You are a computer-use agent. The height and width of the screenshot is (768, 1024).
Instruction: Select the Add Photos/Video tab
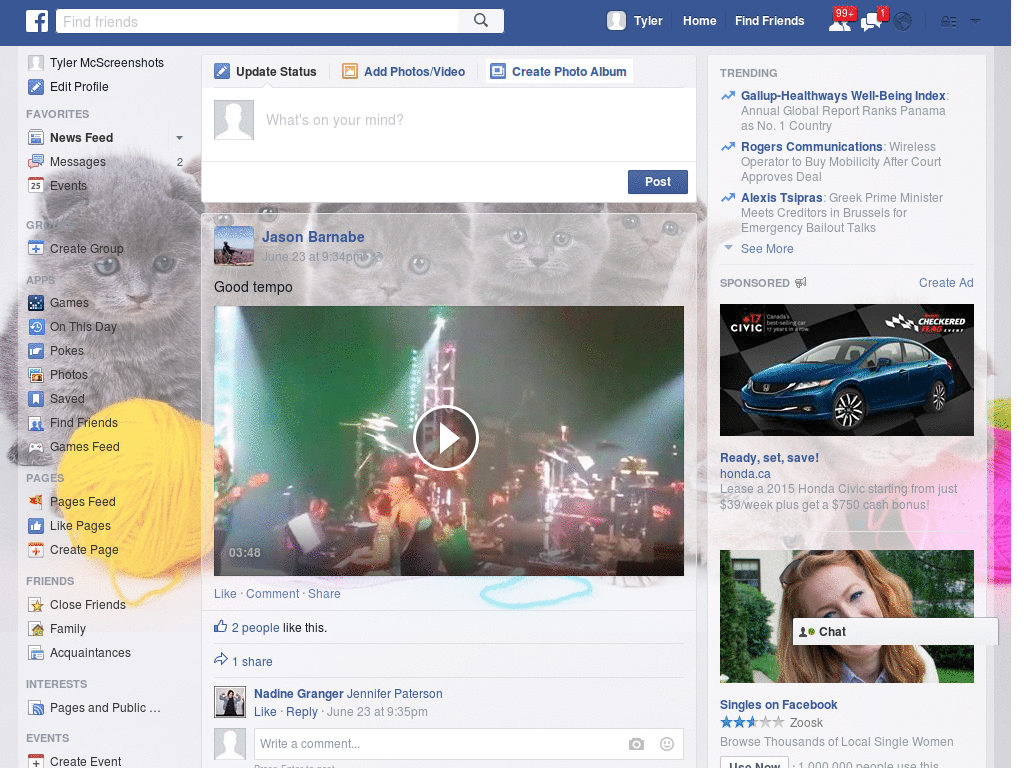[404, 72]
